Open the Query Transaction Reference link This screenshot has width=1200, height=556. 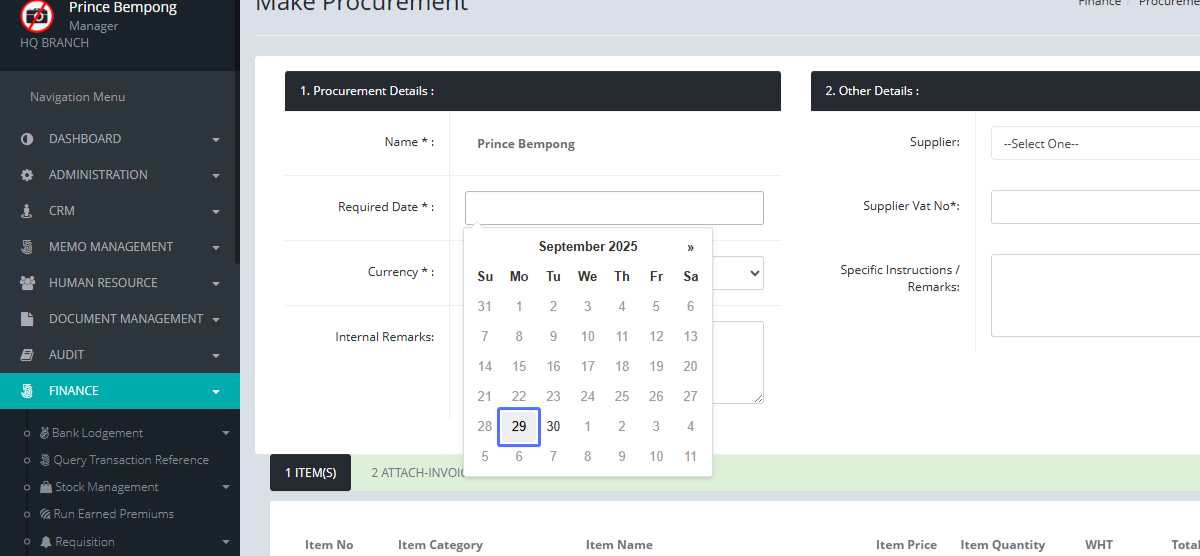(130, 460)
